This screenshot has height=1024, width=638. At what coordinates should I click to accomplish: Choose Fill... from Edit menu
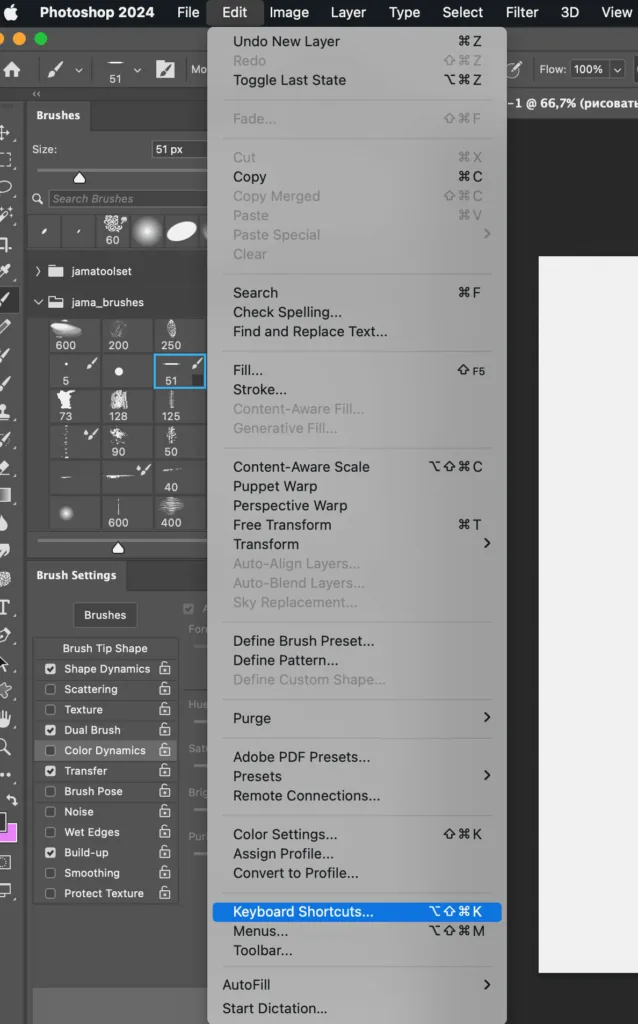coord(357,370)
